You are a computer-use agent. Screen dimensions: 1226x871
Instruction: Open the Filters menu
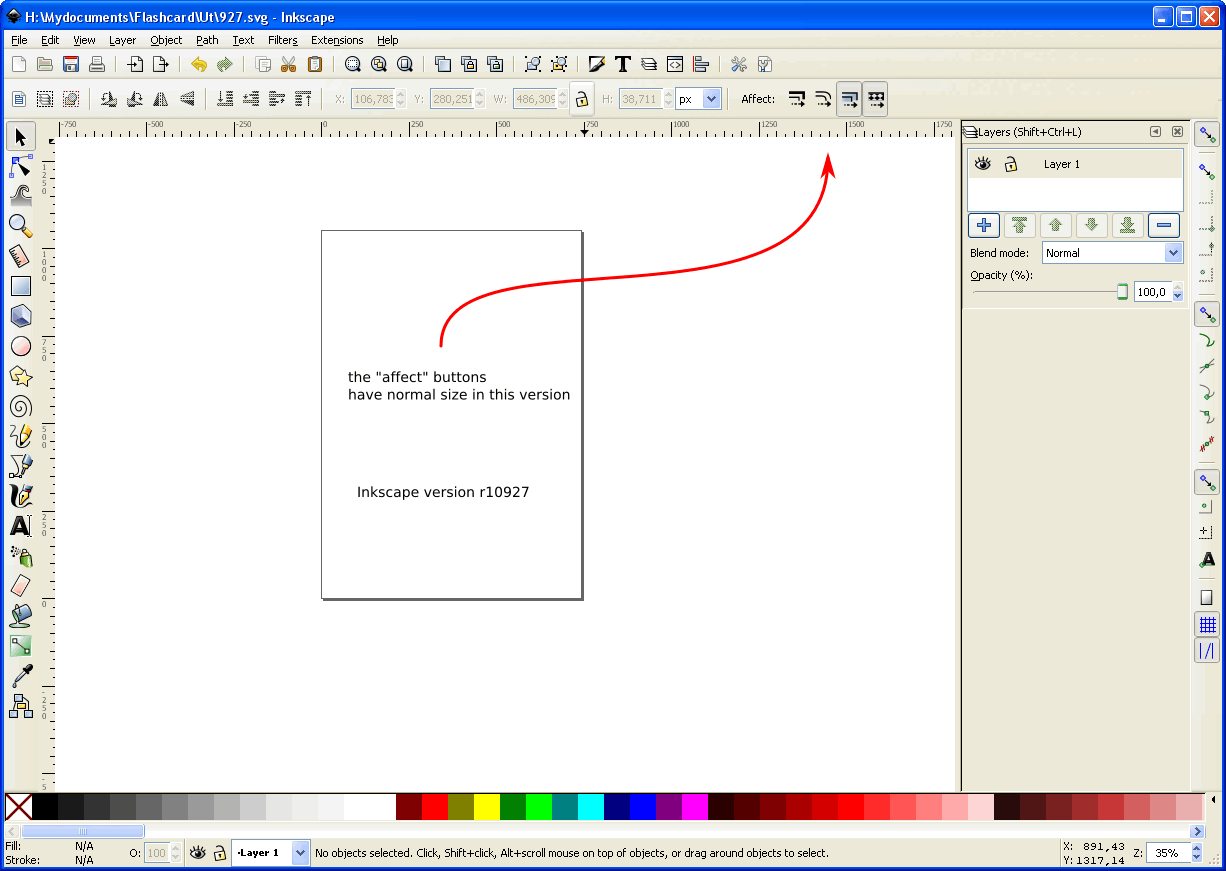click(x=282, y=40)
